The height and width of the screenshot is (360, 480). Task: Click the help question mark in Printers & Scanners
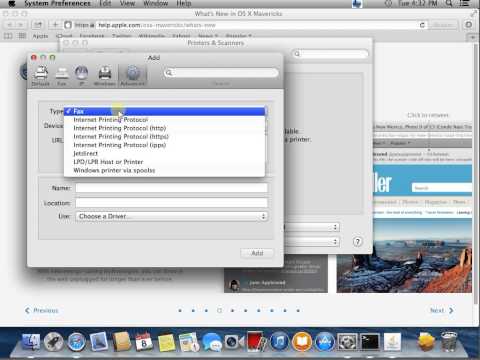[357, 242]
